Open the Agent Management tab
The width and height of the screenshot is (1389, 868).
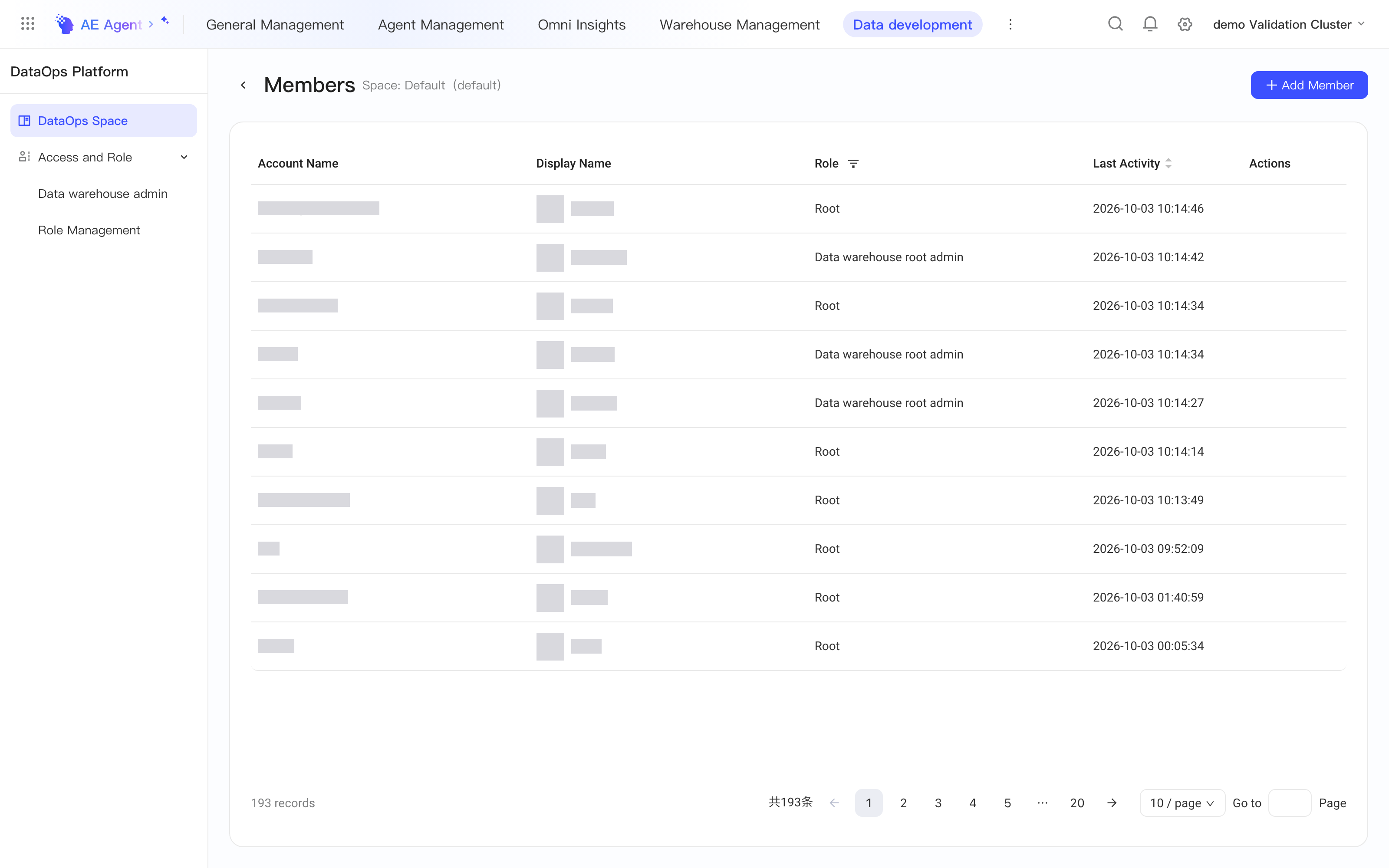(441, 25)
